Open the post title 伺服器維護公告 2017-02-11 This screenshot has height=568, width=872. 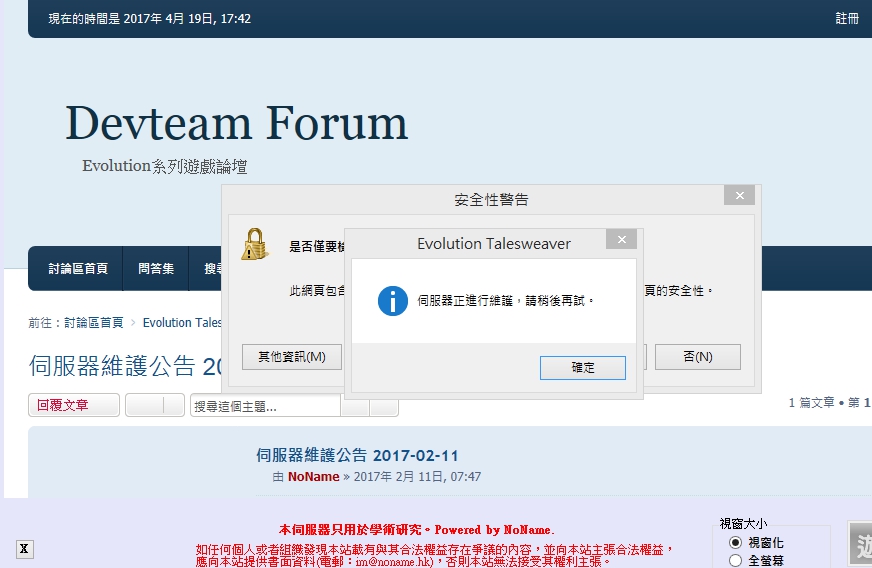point(358,456)
